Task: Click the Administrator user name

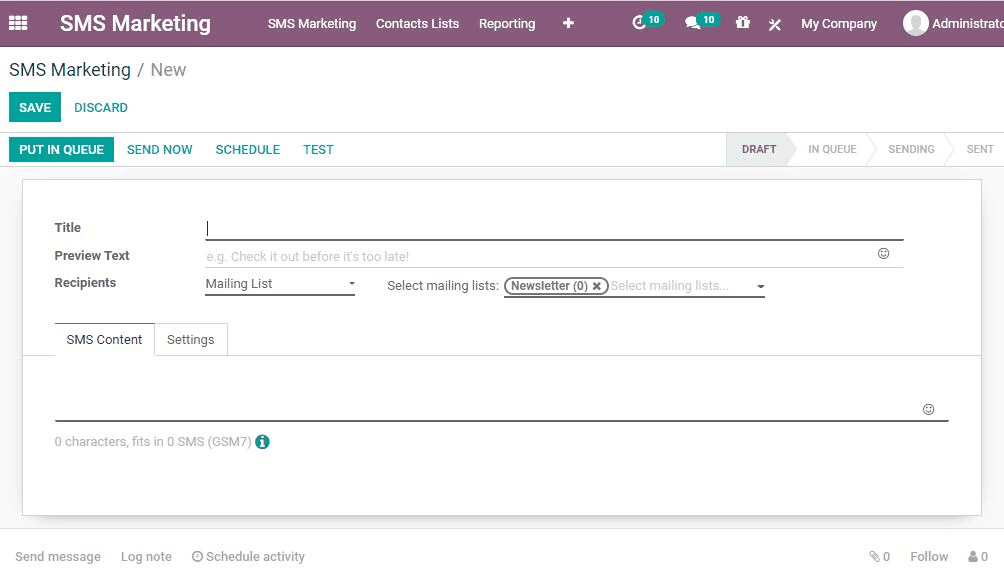Action: click(x=968, y=24)
